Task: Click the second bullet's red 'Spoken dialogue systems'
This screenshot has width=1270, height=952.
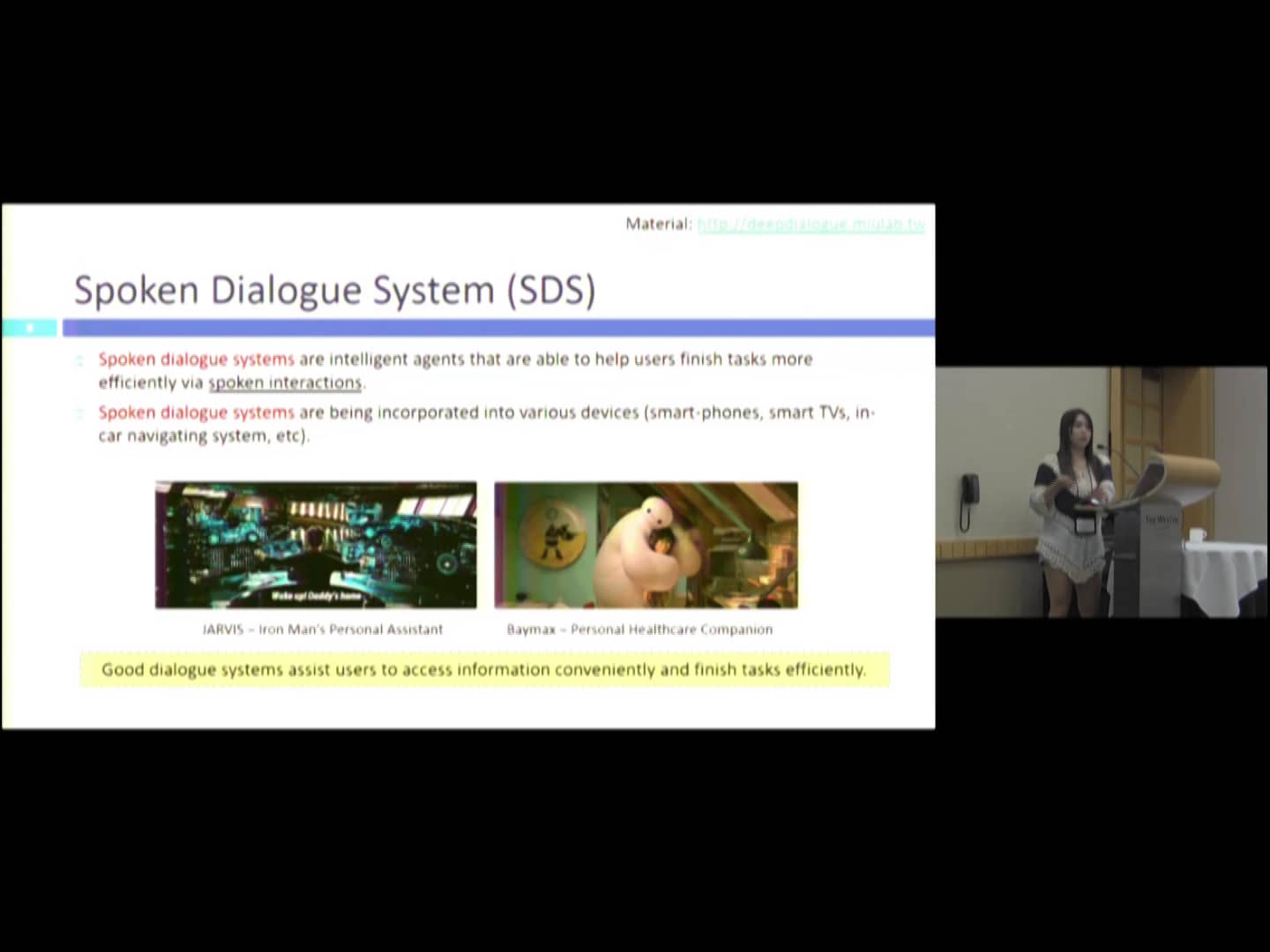Action: tap(197, 412)
